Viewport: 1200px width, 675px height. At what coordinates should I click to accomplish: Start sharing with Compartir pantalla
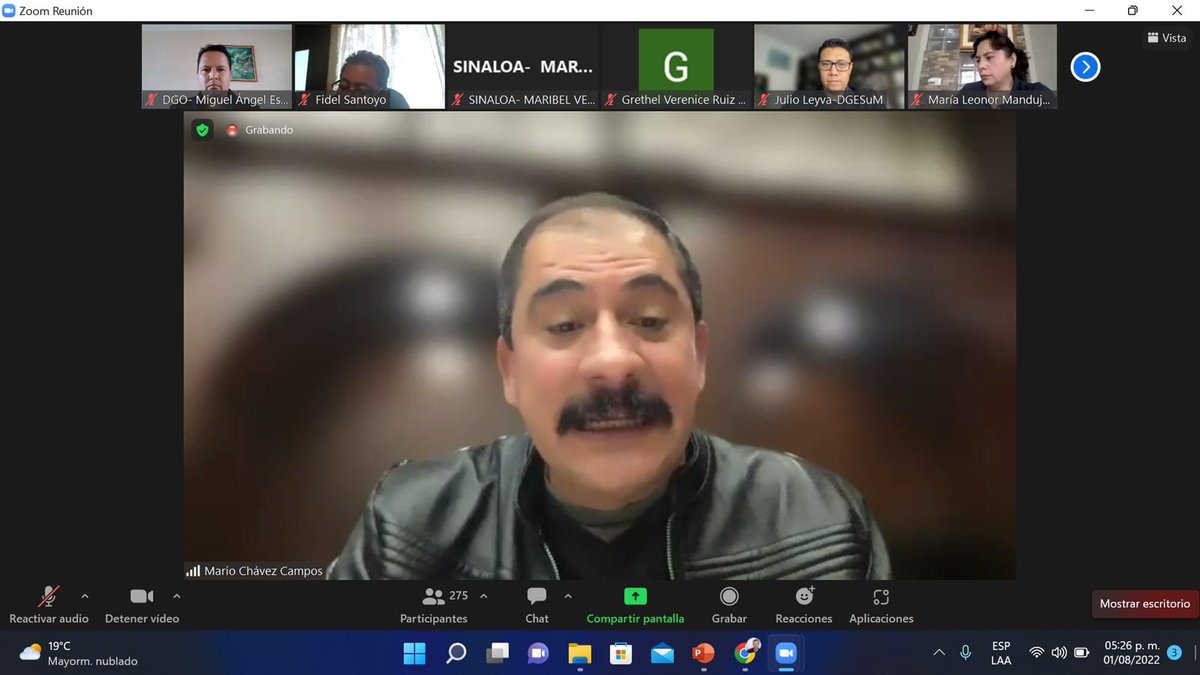tap(635, 605)
